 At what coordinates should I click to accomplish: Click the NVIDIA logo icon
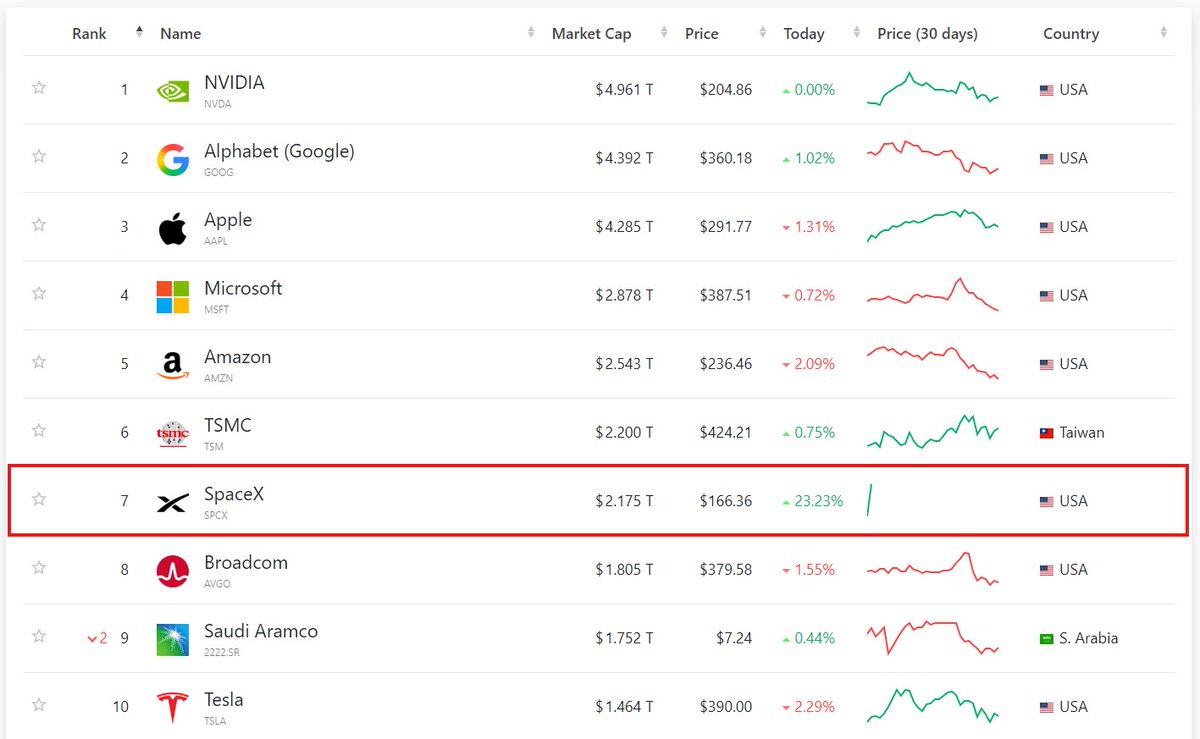click(172, 91)
